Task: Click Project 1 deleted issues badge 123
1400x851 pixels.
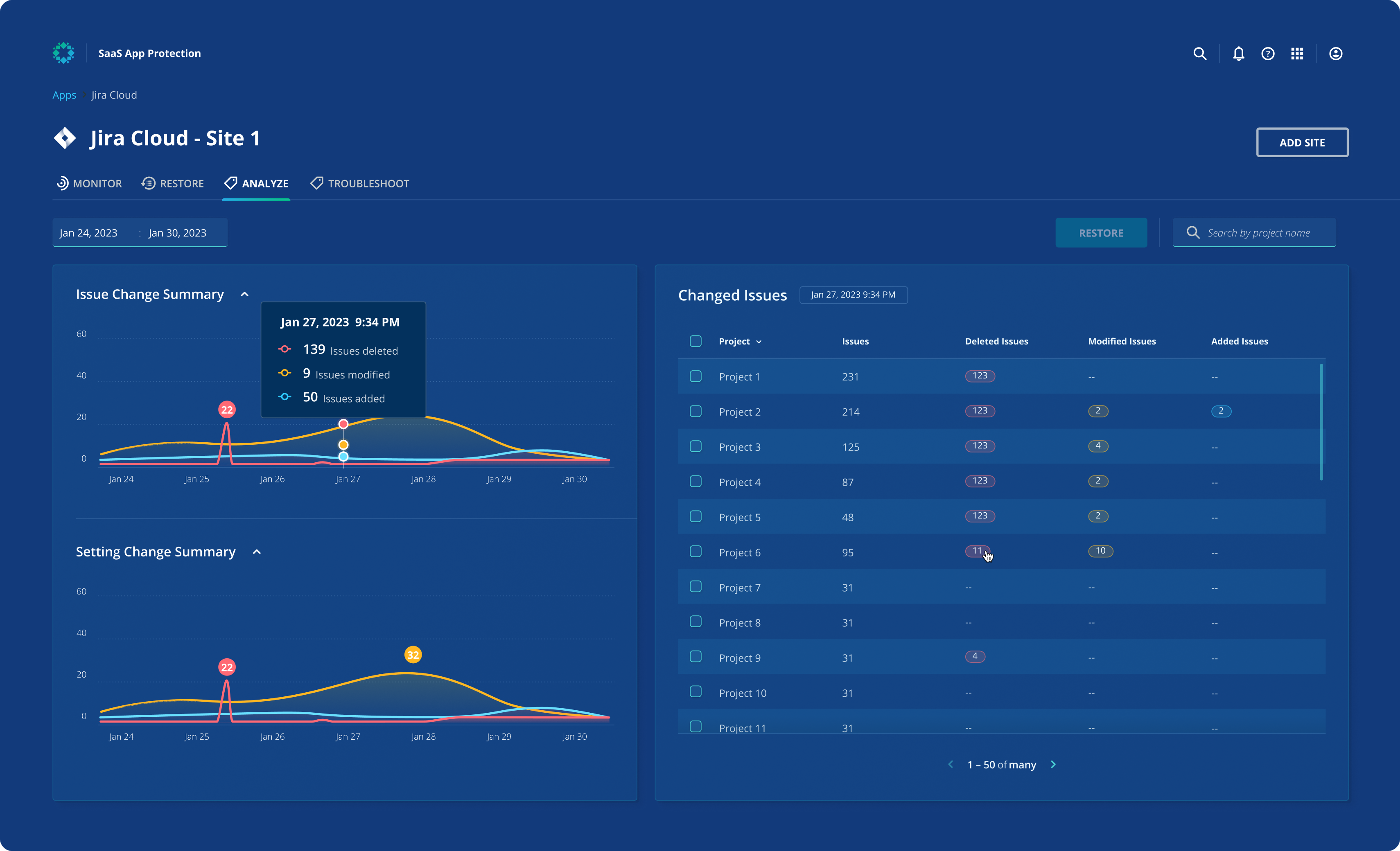Action: pyautogui.click(x=980, y=376)
